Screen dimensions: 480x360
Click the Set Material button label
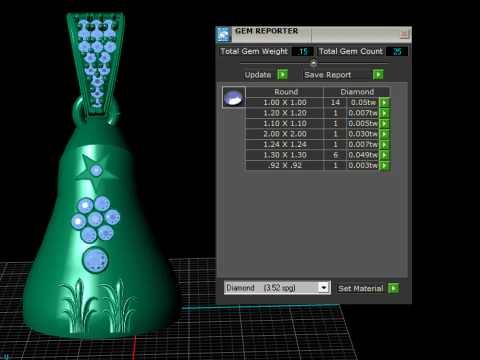[x=361, y=288]
